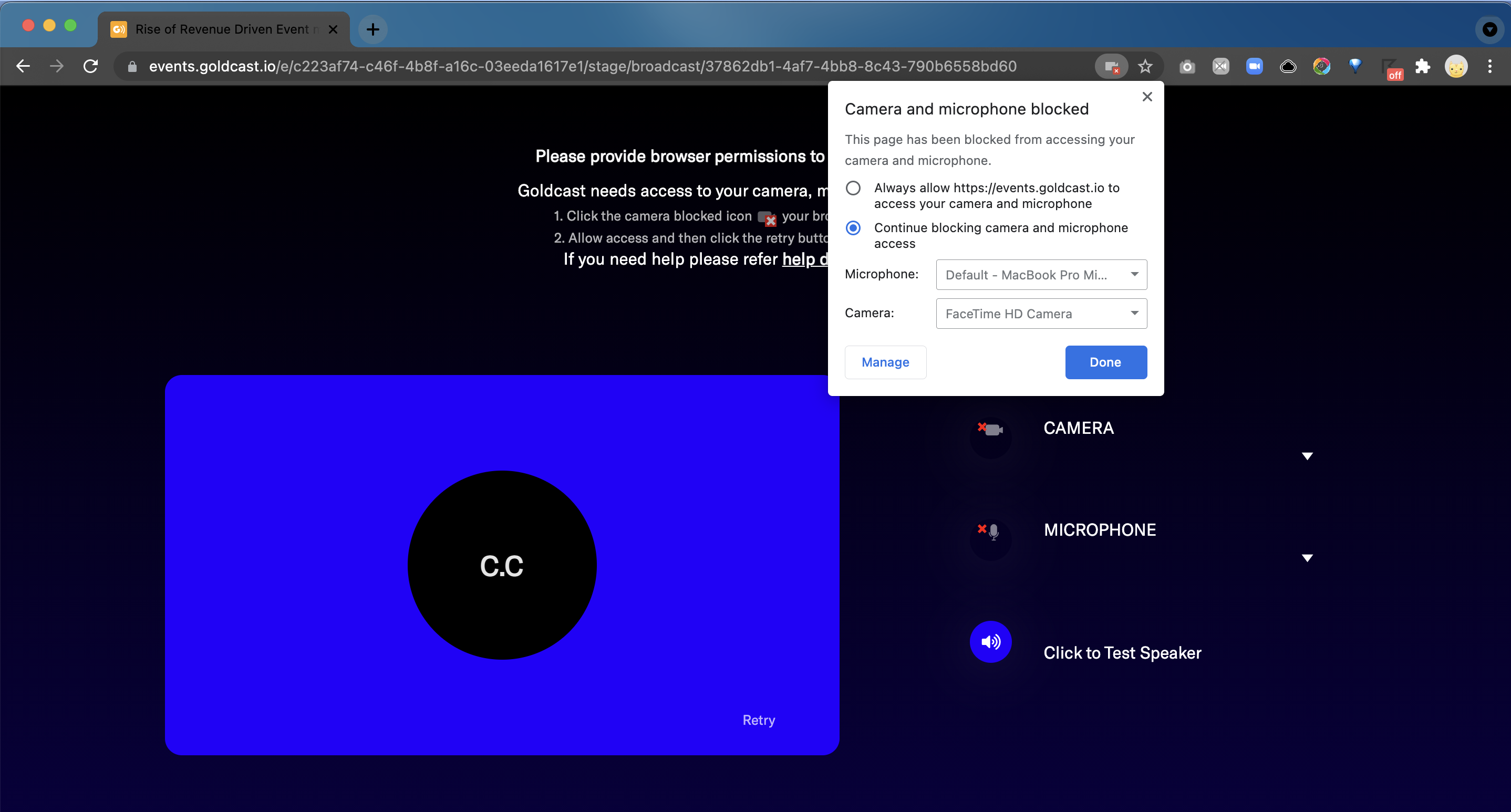Screen dimensions: 1511x812
Task: Open the Chrome profile avatar
Action: [1456, 66]
